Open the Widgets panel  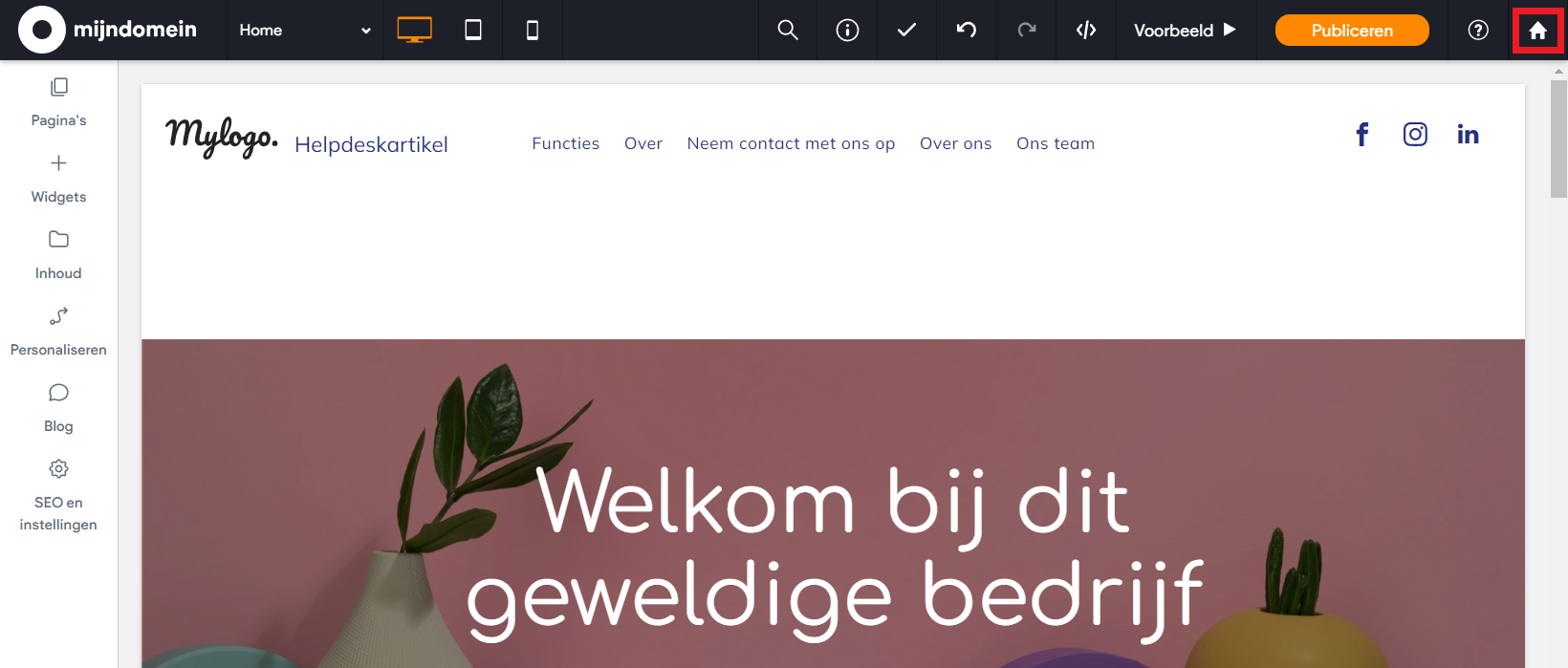(58, 178)
